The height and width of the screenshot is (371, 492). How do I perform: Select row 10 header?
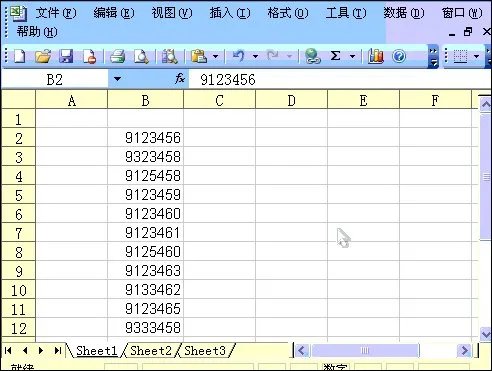click(x=19, y=290)
